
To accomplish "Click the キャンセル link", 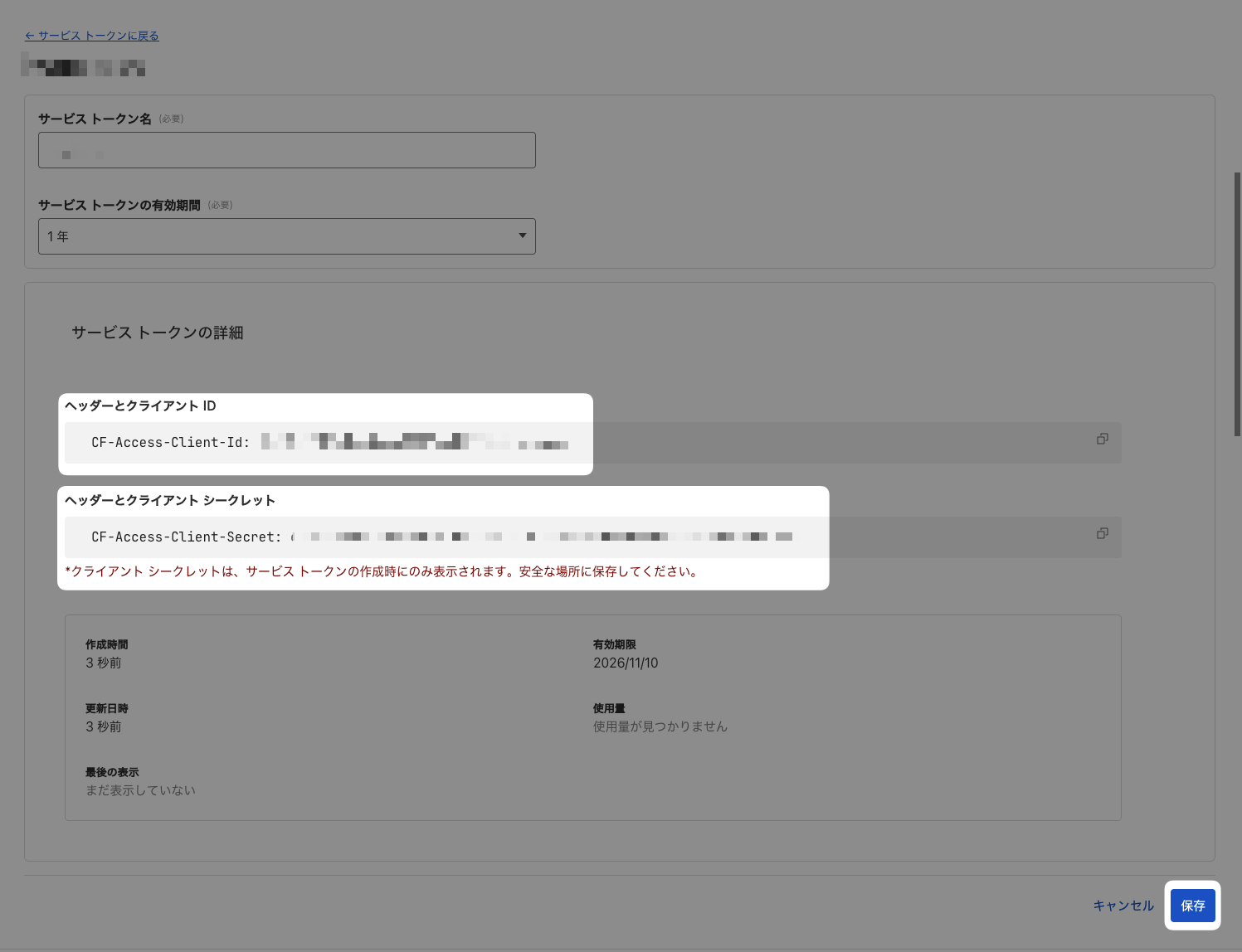I will coord(1123,906).
